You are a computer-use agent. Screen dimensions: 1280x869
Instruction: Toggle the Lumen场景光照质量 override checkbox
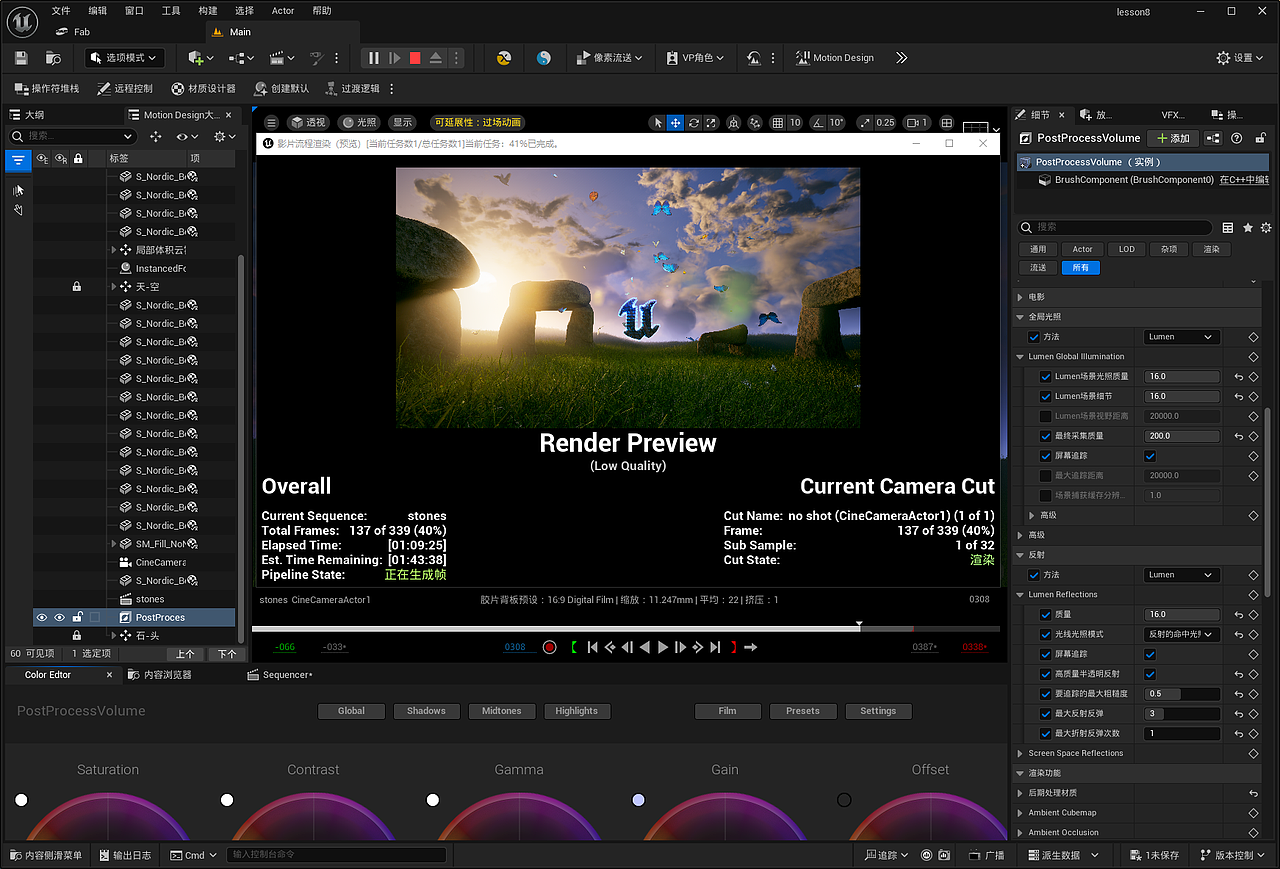1046,377
